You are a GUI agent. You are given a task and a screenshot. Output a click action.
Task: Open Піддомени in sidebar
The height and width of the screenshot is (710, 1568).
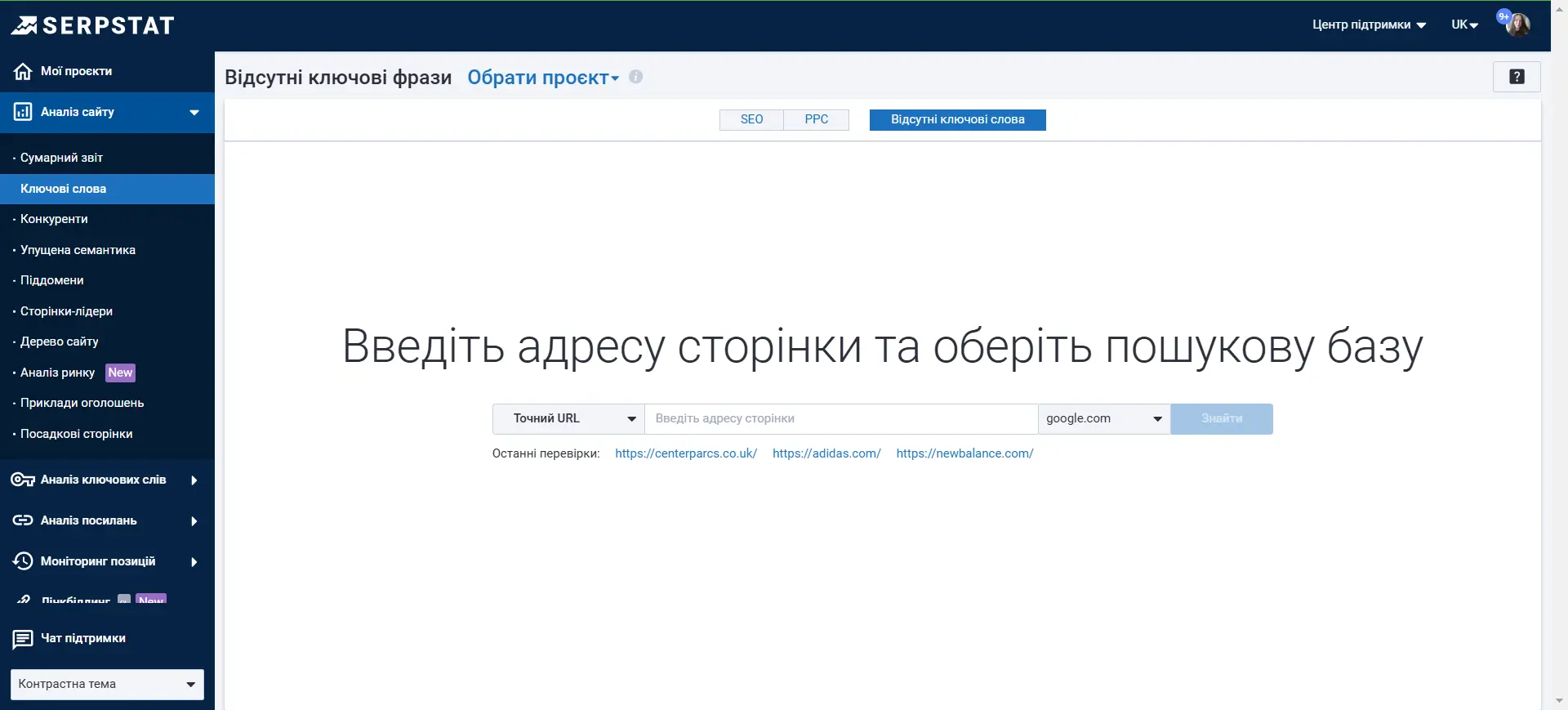pyautogui.click(x=51, y=280)
